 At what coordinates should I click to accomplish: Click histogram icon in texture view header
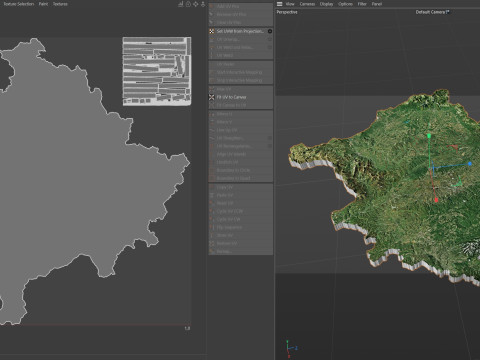tap(181, 4)
